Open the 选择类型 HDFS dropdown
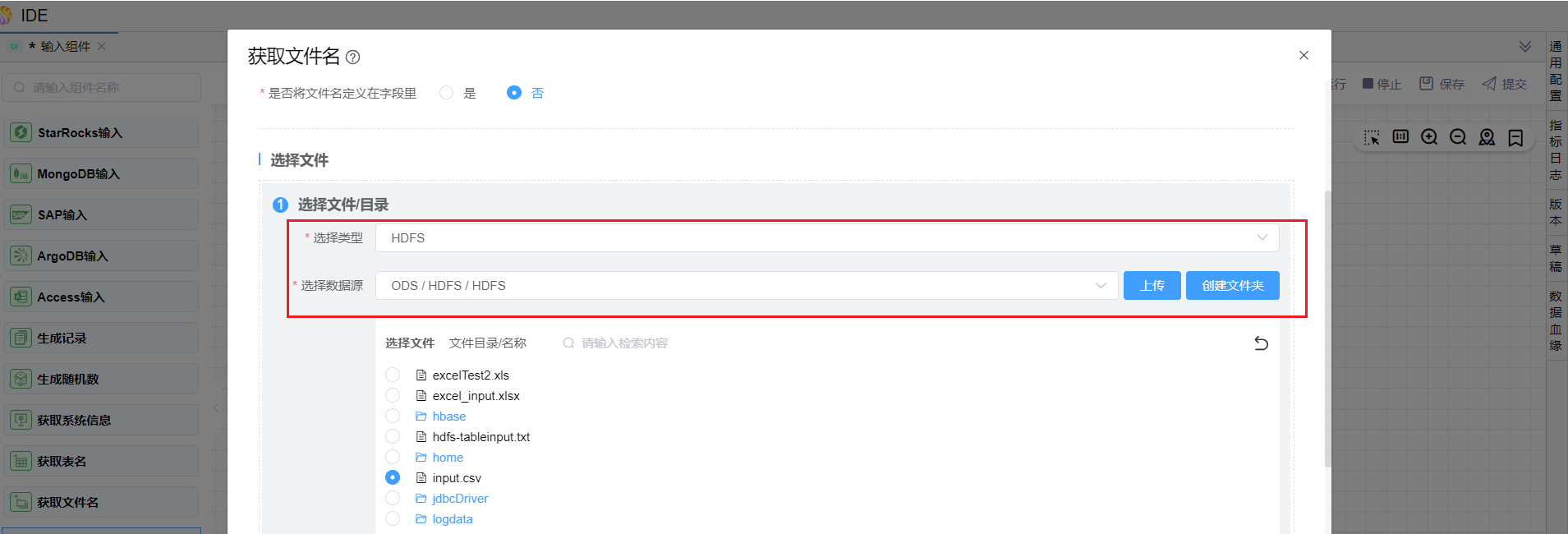Image resolution: width=1568 pixels, height=534 pixels. (x=827, y=237)
